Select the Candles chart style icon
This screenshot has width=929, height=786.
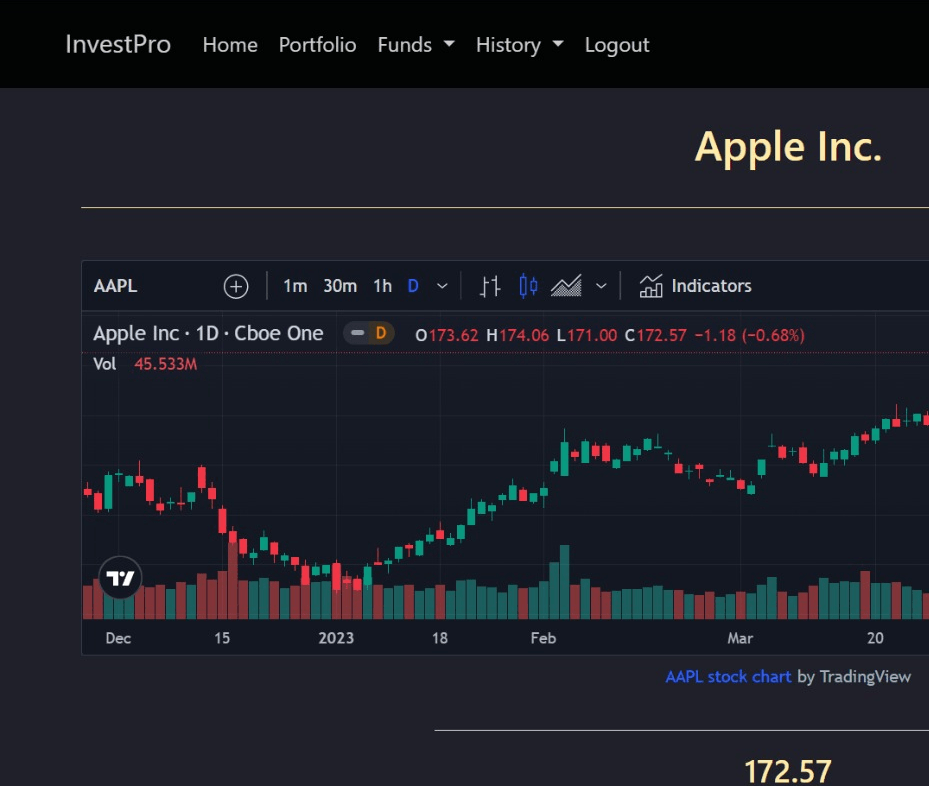coord(528,286)
